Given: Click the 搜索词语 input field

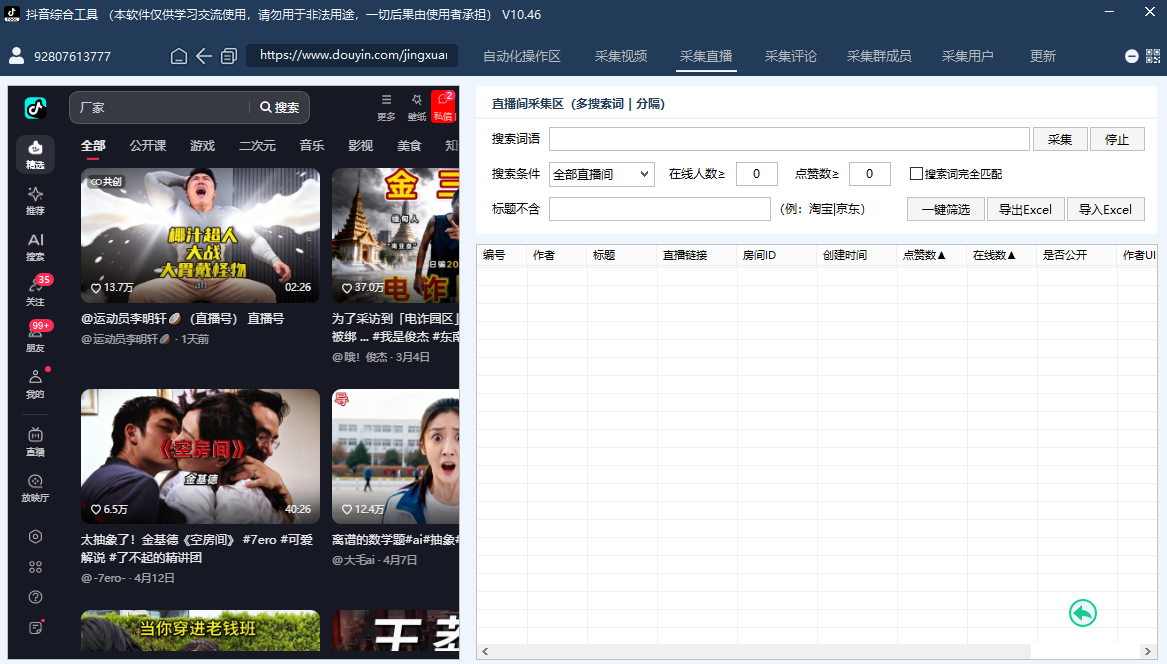Looking at the screenshot, I should [x=789, y=139].
